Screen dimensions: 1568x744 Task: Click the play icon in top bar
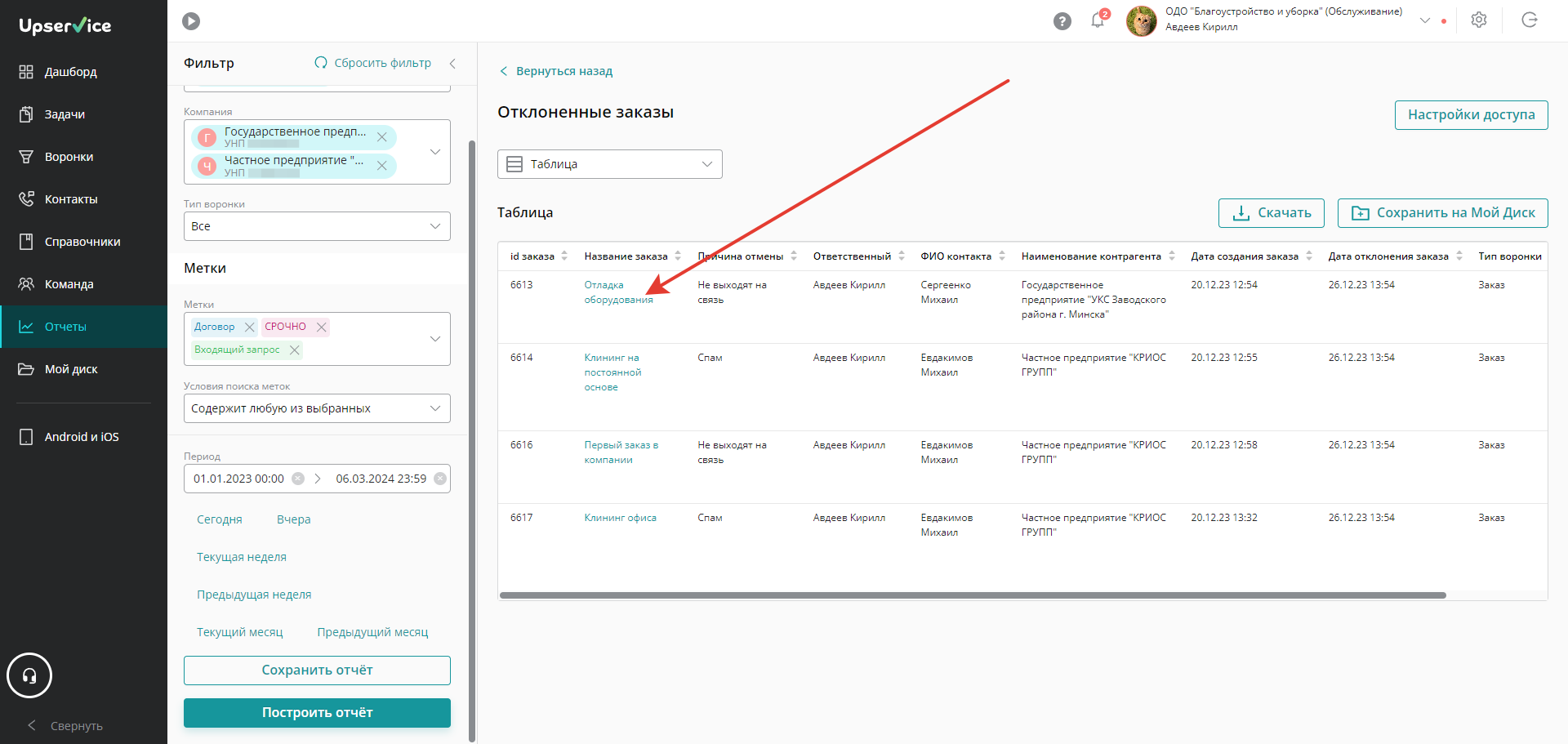[x=191, y=21]
